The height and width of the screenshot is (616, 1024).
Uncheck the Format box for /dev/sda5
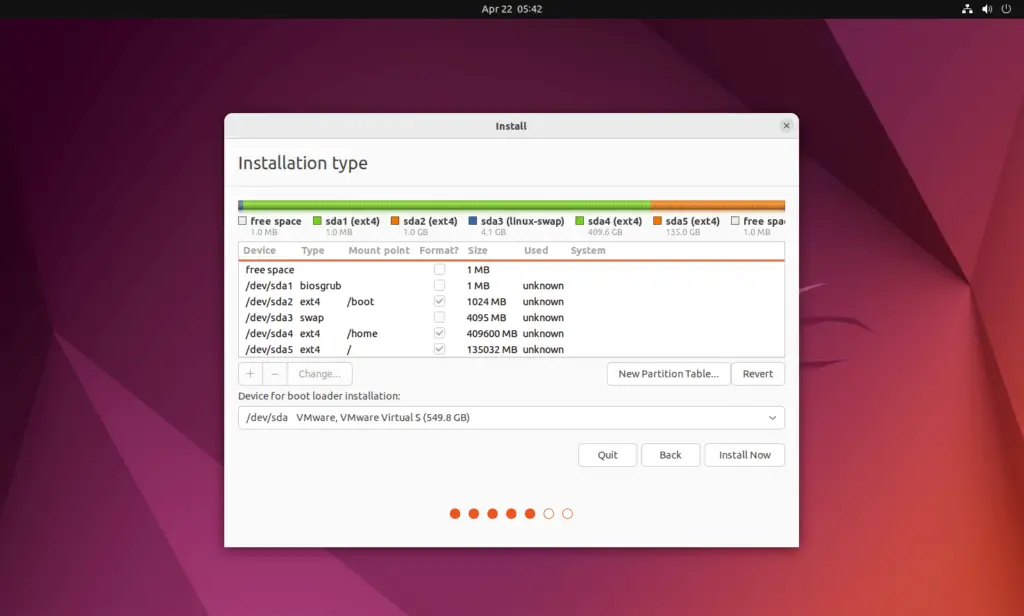pyautogui.click(x=438, y=349)
